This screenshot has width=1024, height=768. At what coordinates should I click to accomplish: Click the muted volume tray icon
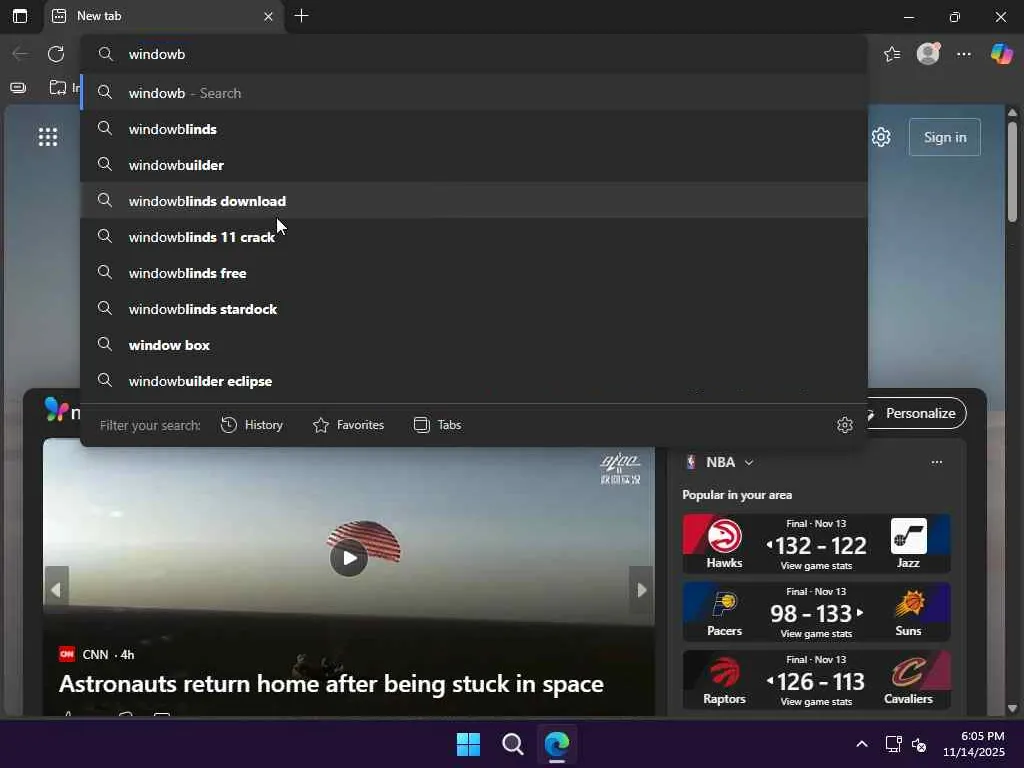tap(919, 744)
